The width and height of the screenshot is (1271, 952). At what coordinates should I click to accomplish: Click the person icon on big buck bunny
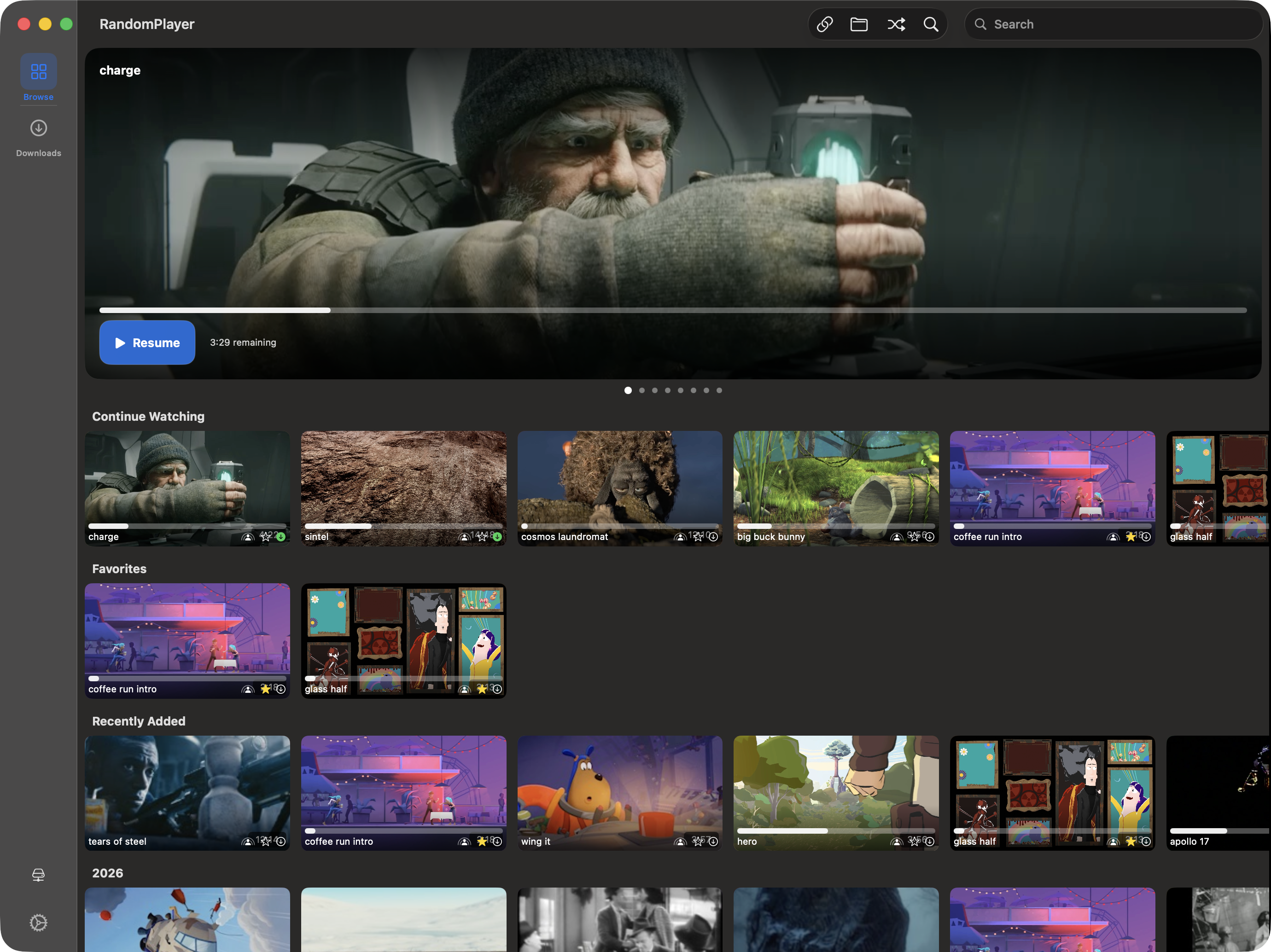[897, 537]
